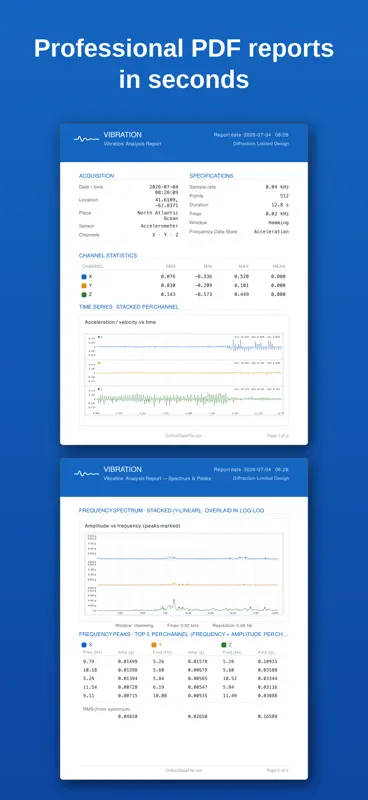368x800 pixels.
Task: Click the waveform logo on page one header
Action: coord(86,139)
